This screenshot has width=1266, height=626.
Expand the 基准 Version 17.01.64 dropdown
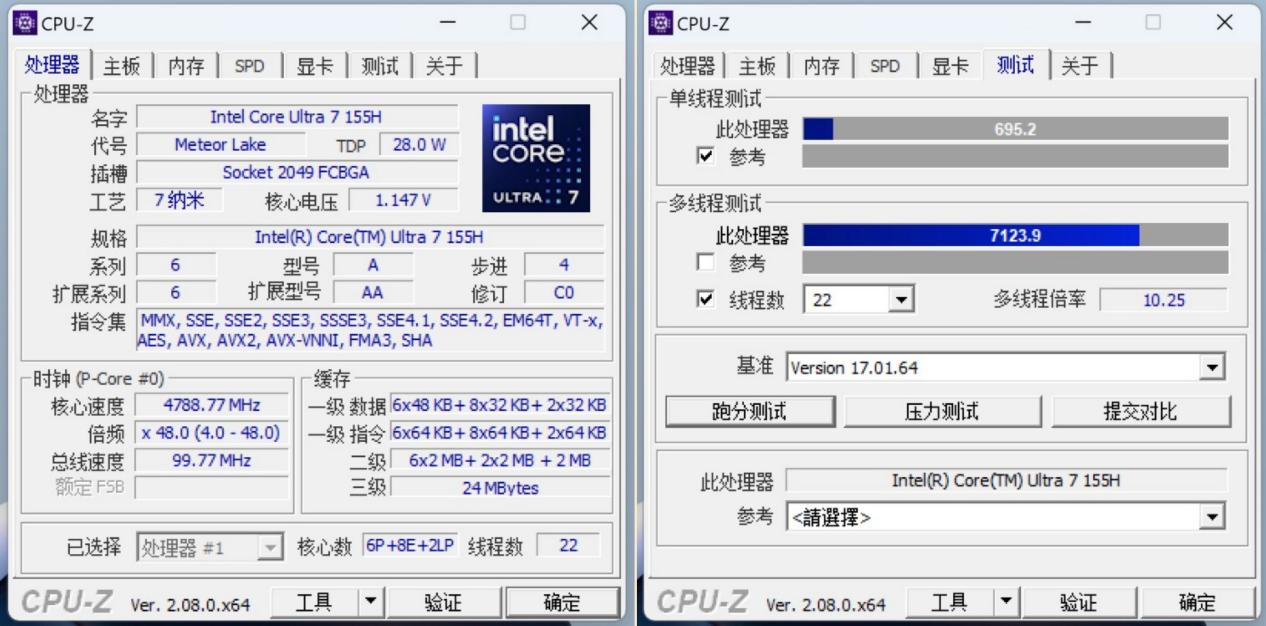click(x=1213, y=367)
